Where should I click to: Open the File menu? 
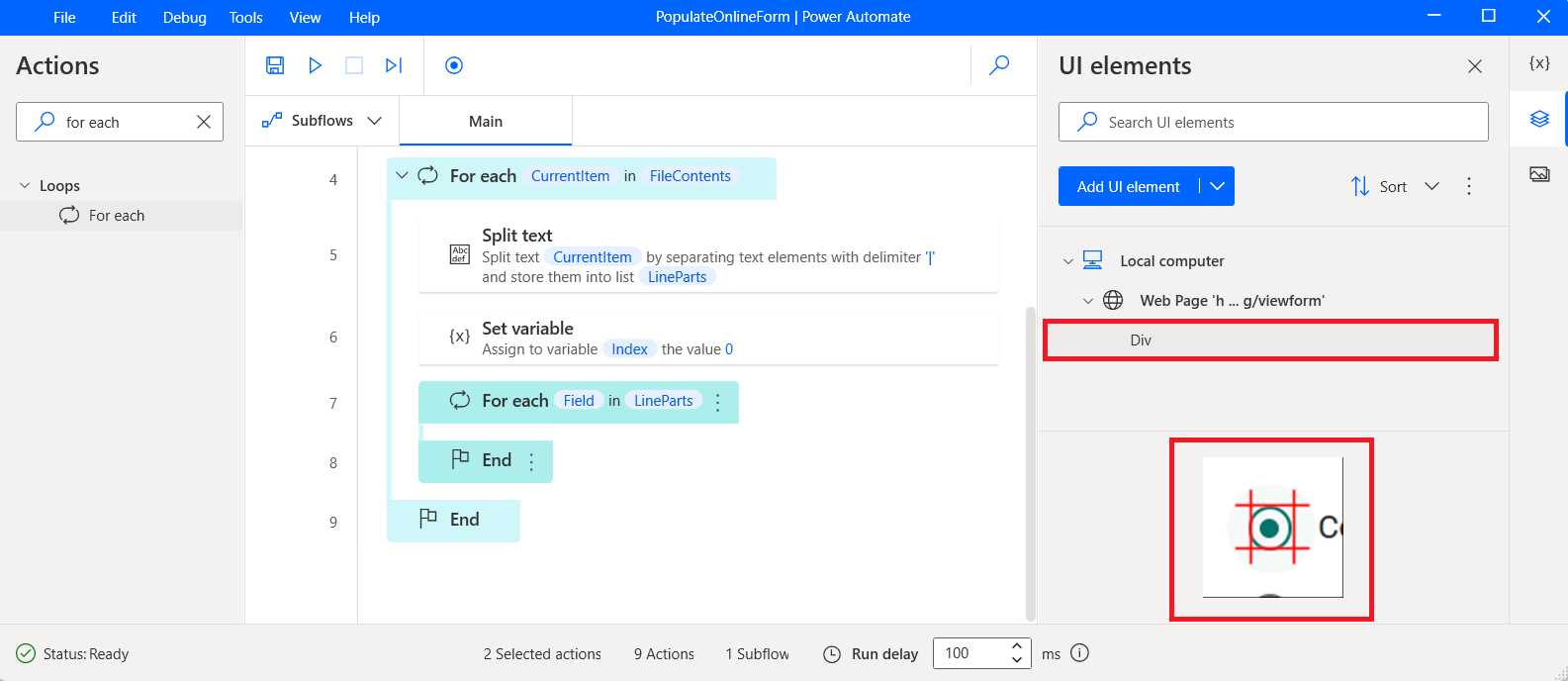tap(64, 17)
